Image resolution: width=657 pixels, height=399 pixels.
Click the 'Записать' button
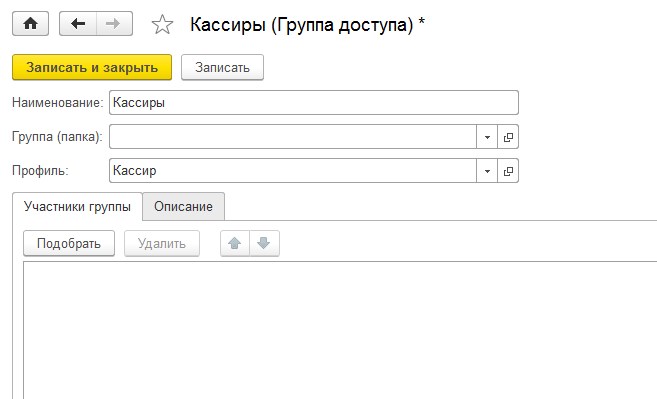coord(222,67)
